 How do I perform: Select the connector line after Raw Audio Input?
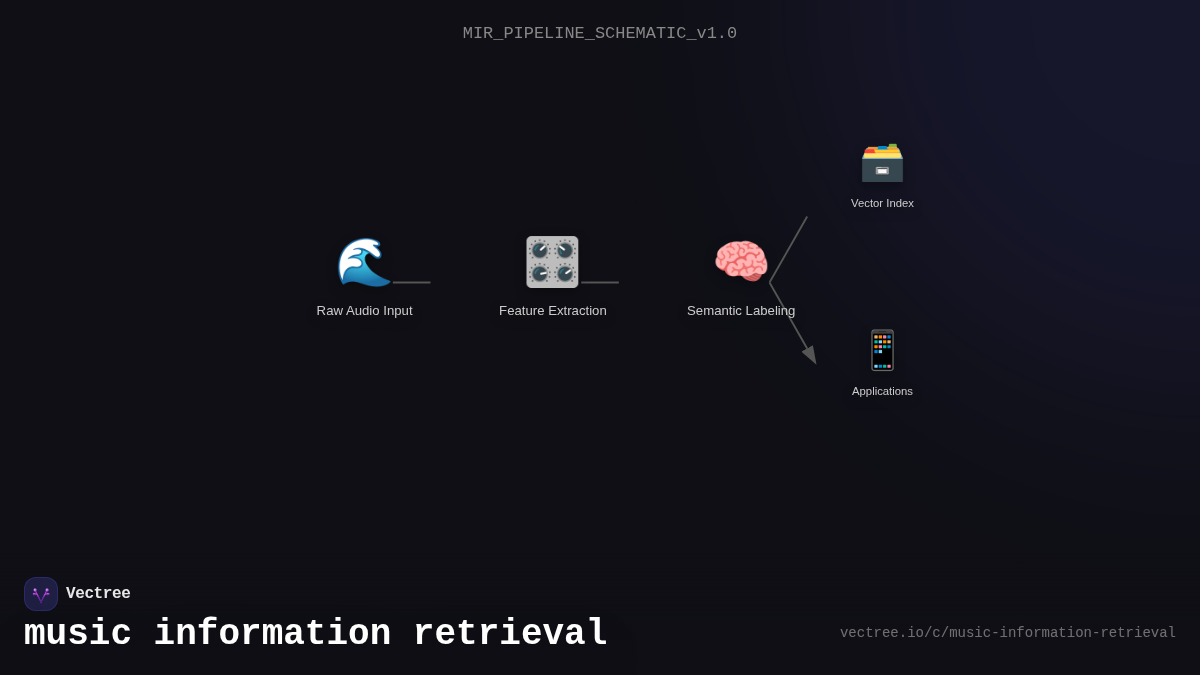click(x=412, y=283)
